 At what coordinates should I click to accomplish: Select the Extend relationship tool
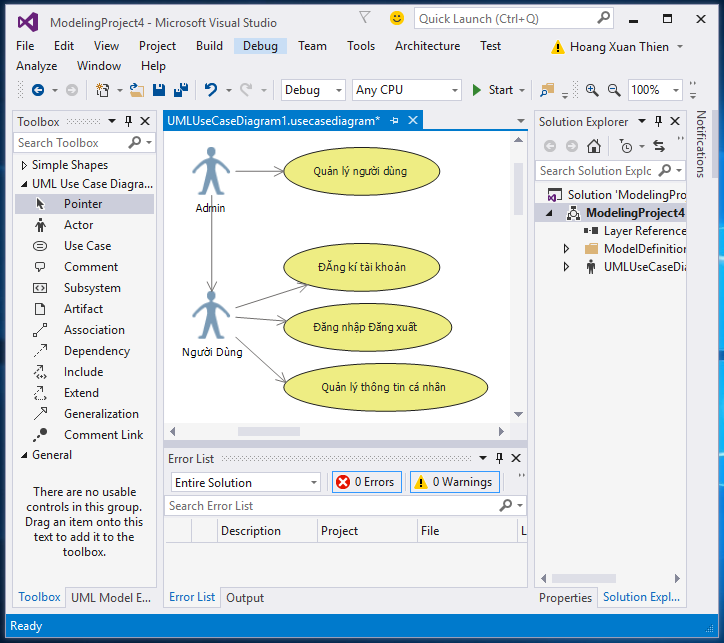click(81, 393)
